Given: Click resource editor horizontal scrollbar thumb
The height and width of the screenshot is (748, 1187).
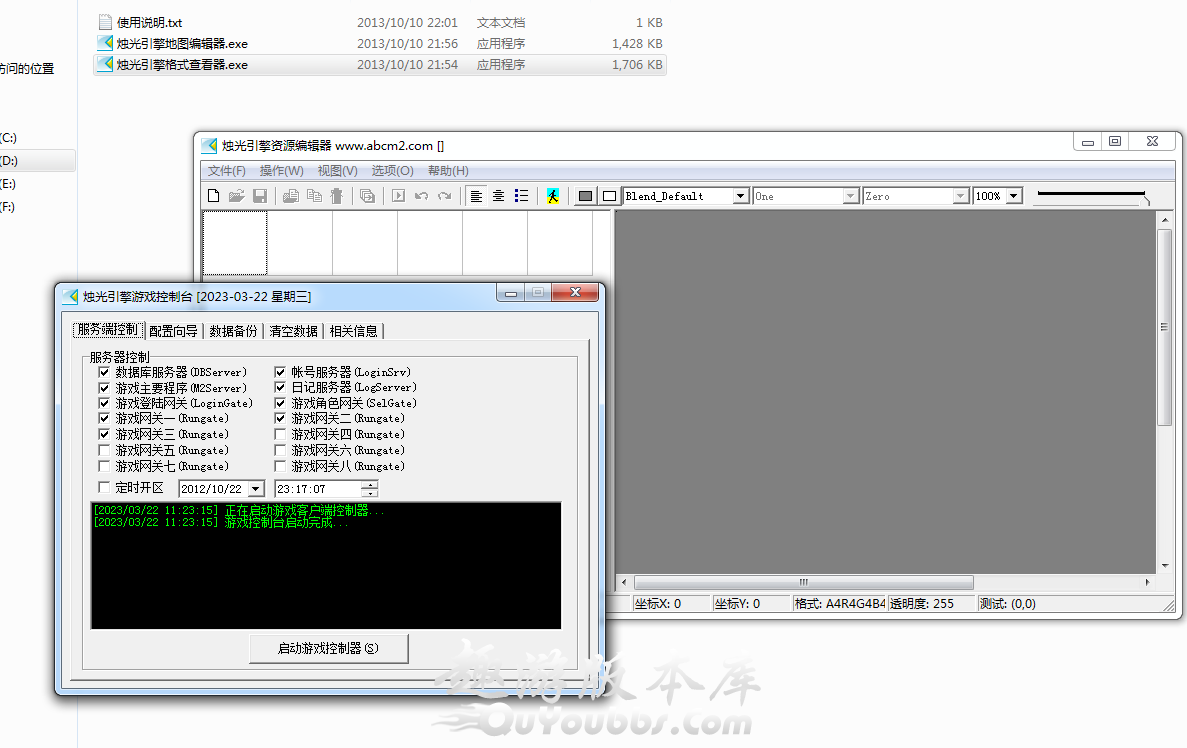Looking at the screenshot, I should tap(803, 582).
